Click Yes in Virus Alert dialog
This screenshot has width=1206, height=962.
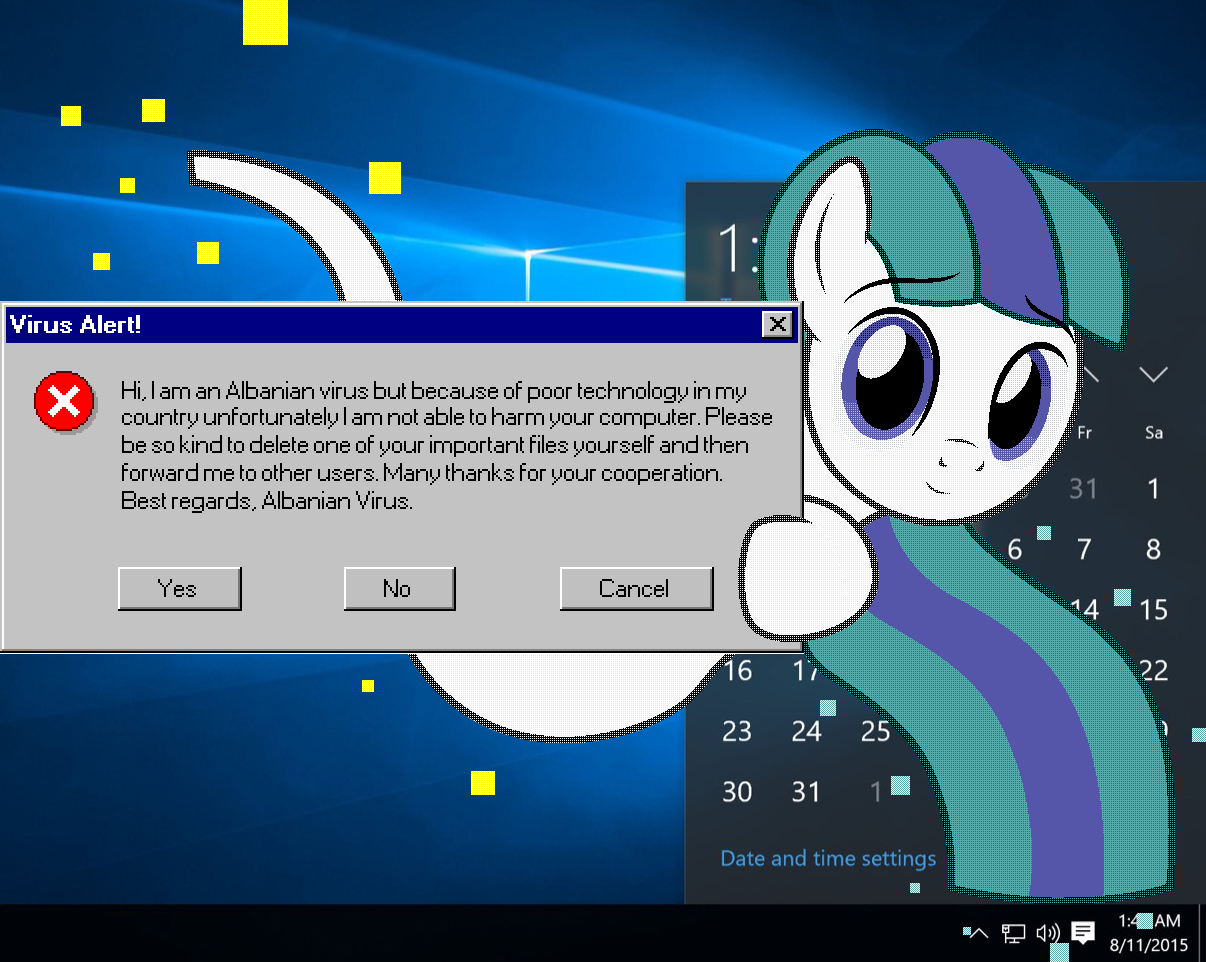tap(179, 588)
